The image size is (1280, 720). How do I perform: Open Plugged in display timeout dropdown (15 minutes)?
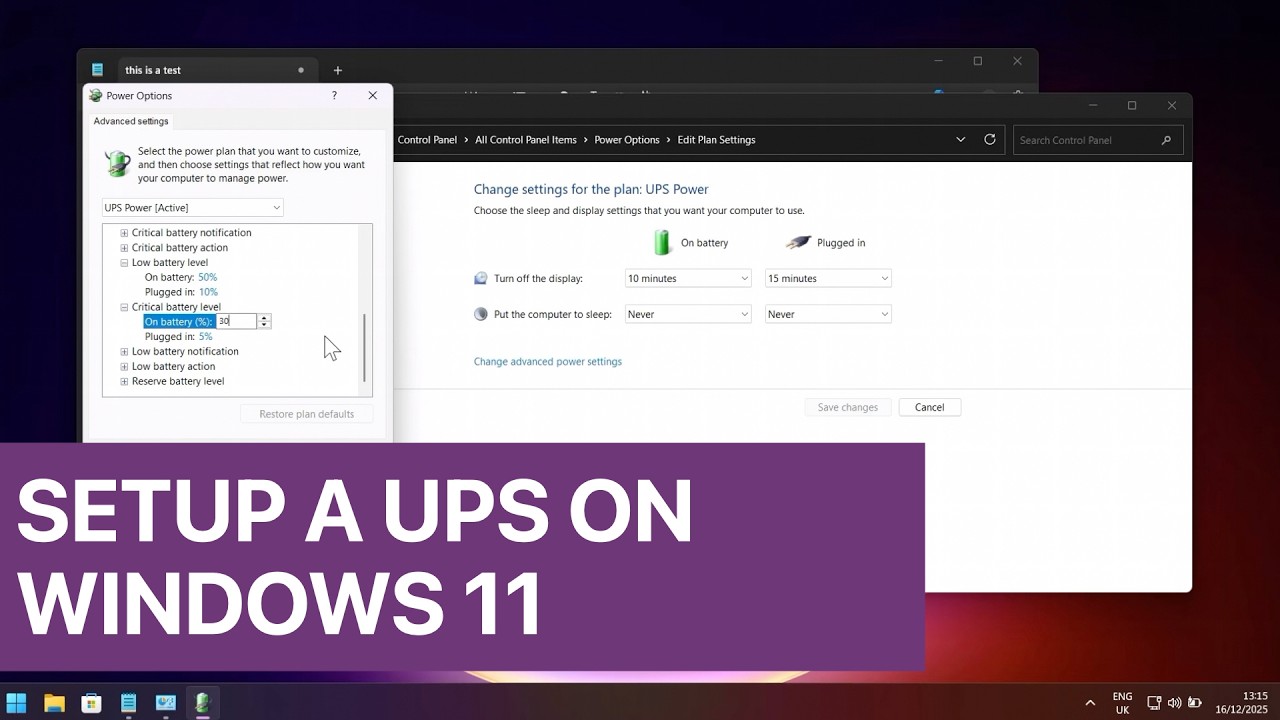828,278
